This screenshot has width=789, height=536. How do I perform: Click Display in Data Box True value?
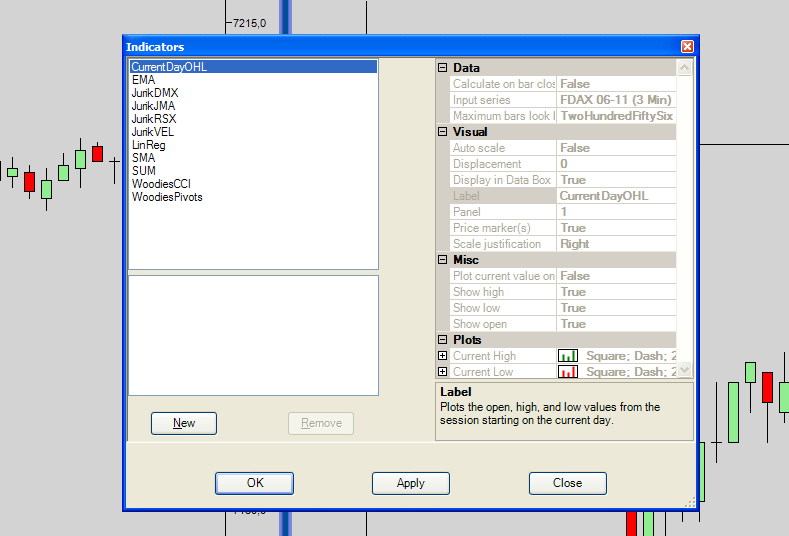(616, 180)
